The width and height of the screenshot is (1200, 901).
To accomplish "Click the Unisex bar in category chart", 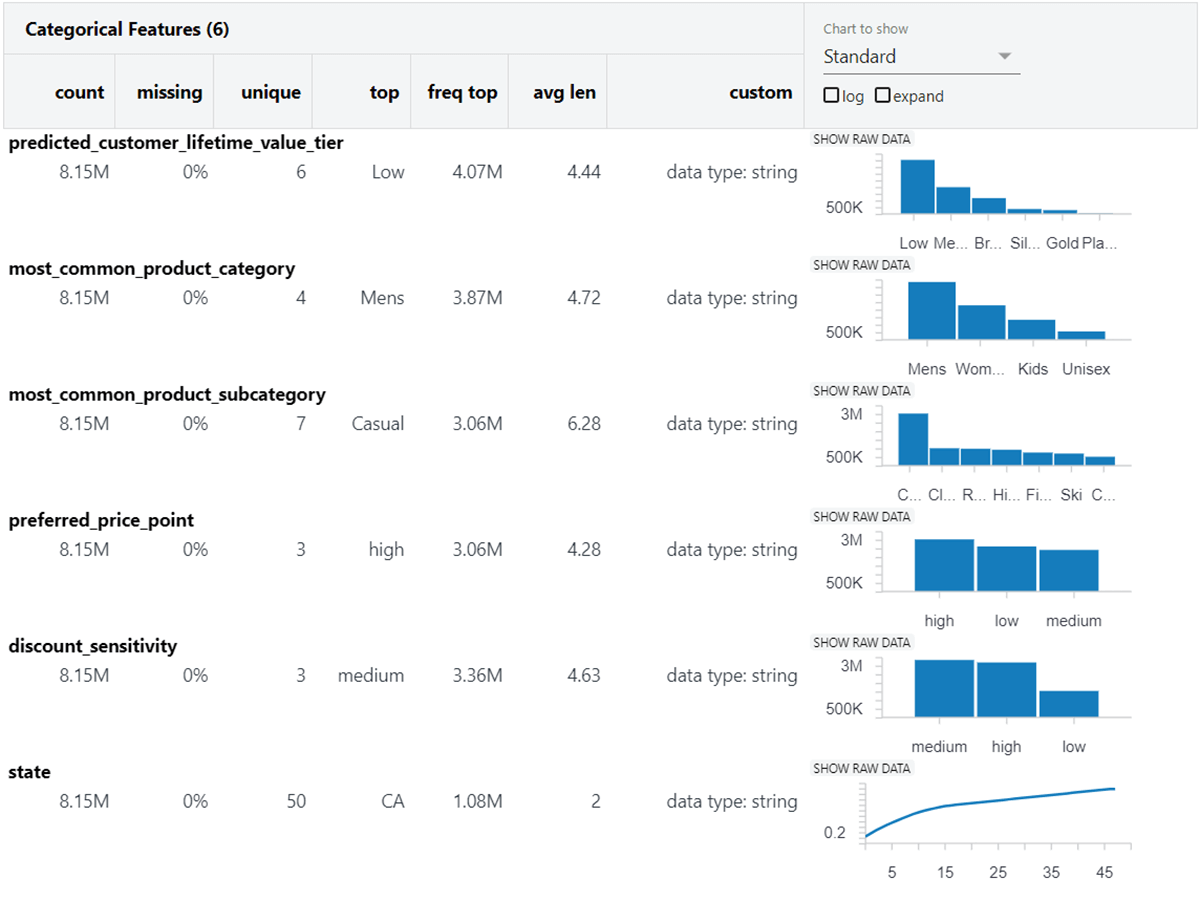I will tap(1081, 335).
